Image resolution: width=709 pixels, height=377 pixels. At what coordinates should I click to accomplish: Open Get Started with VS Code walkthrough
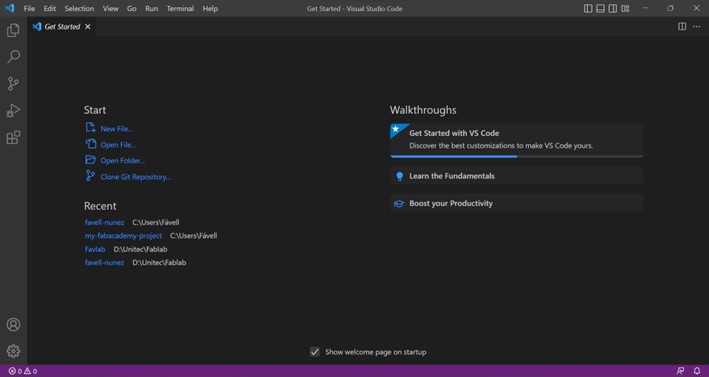click(516, 141)
